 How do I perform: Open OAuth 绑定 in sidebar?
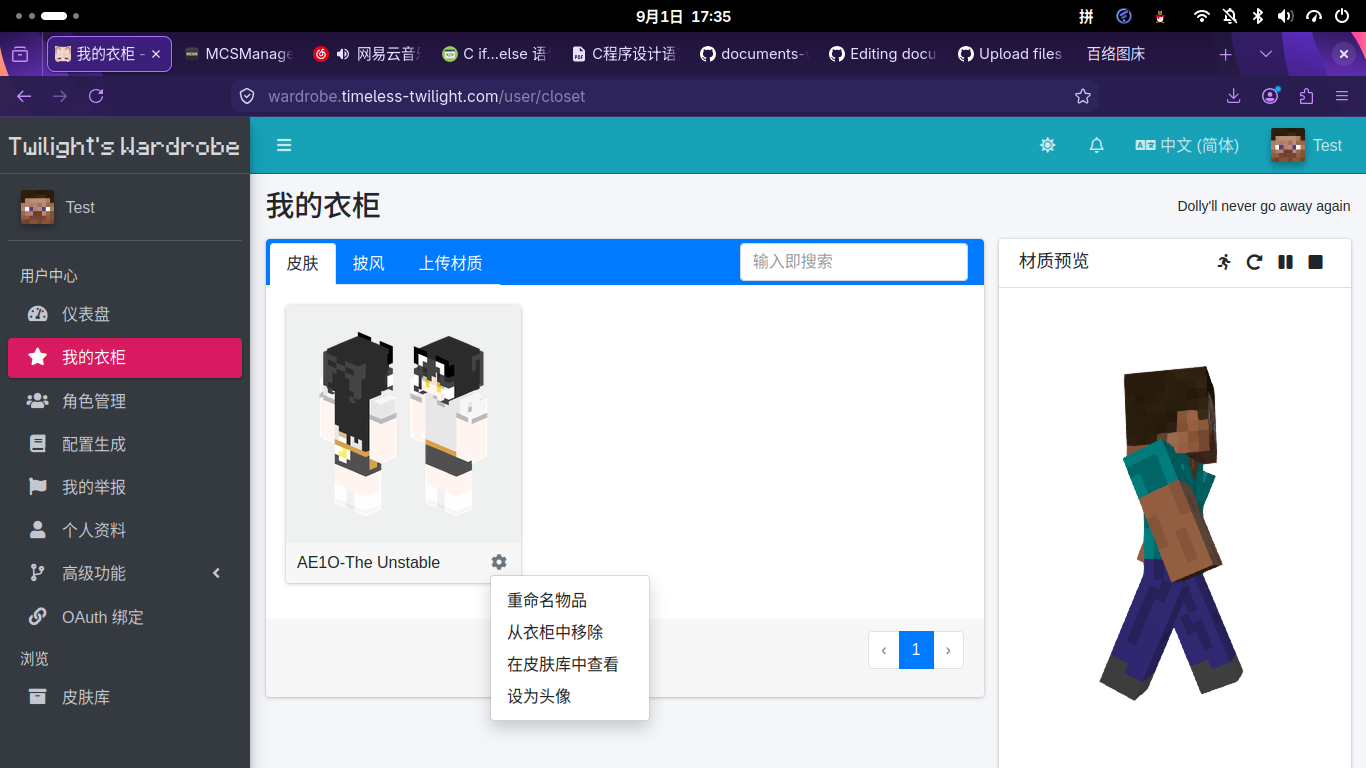pyautogui.click(x=125, y=617)
